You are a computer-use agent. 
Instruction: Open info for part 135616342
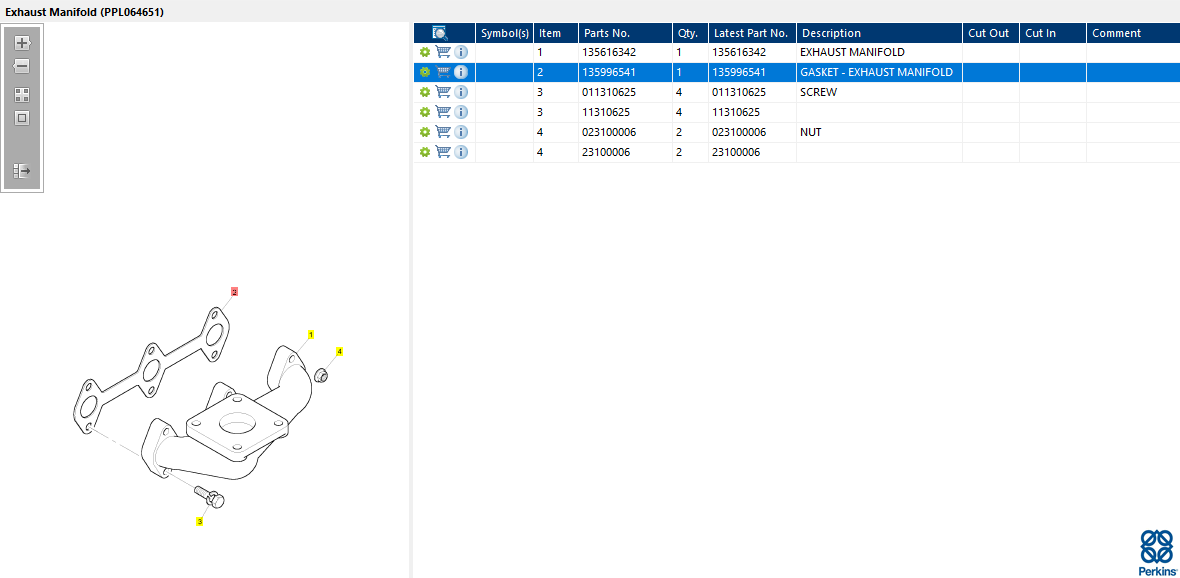pyautogui.click(x=461, y=53)
